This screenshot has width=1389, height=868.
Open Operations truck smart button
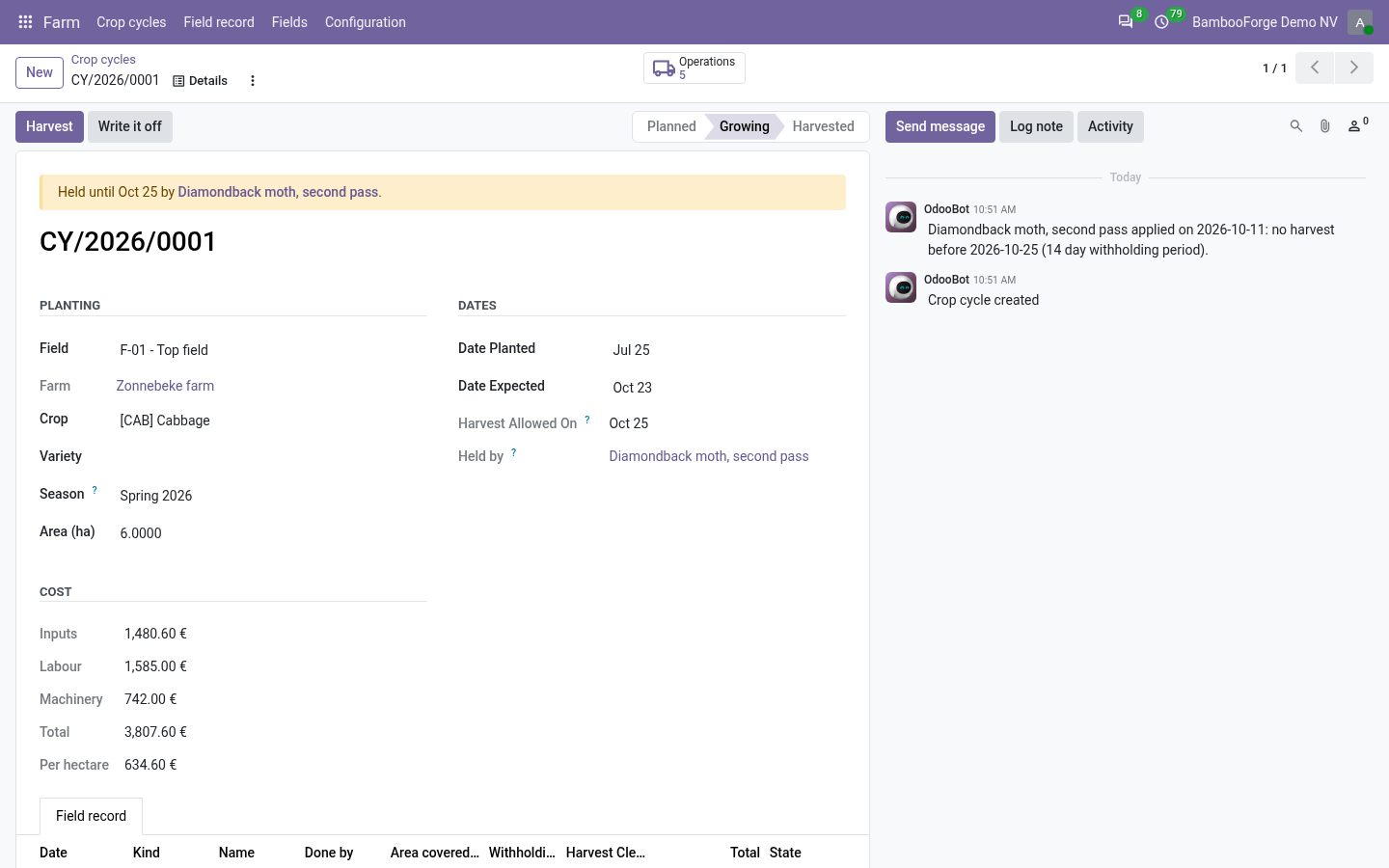tap(694, 68)
